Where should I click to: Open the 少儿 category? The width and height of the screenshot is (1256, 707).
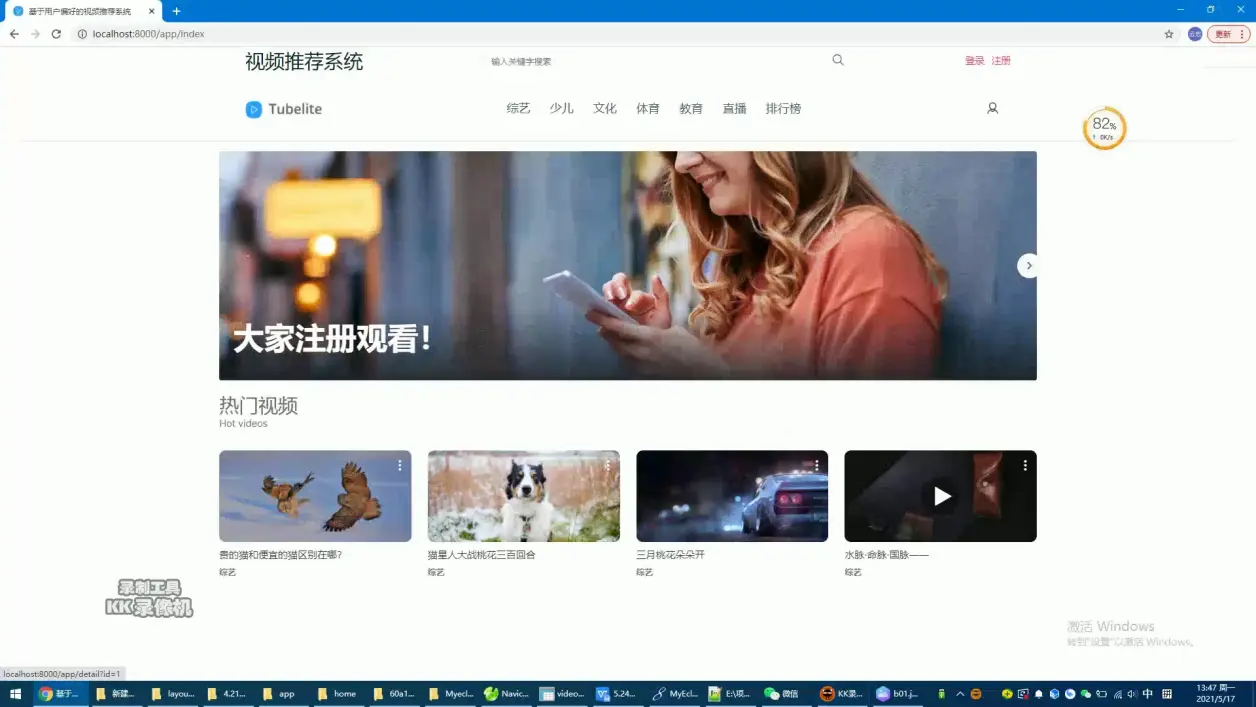click(x=561, y=109)
